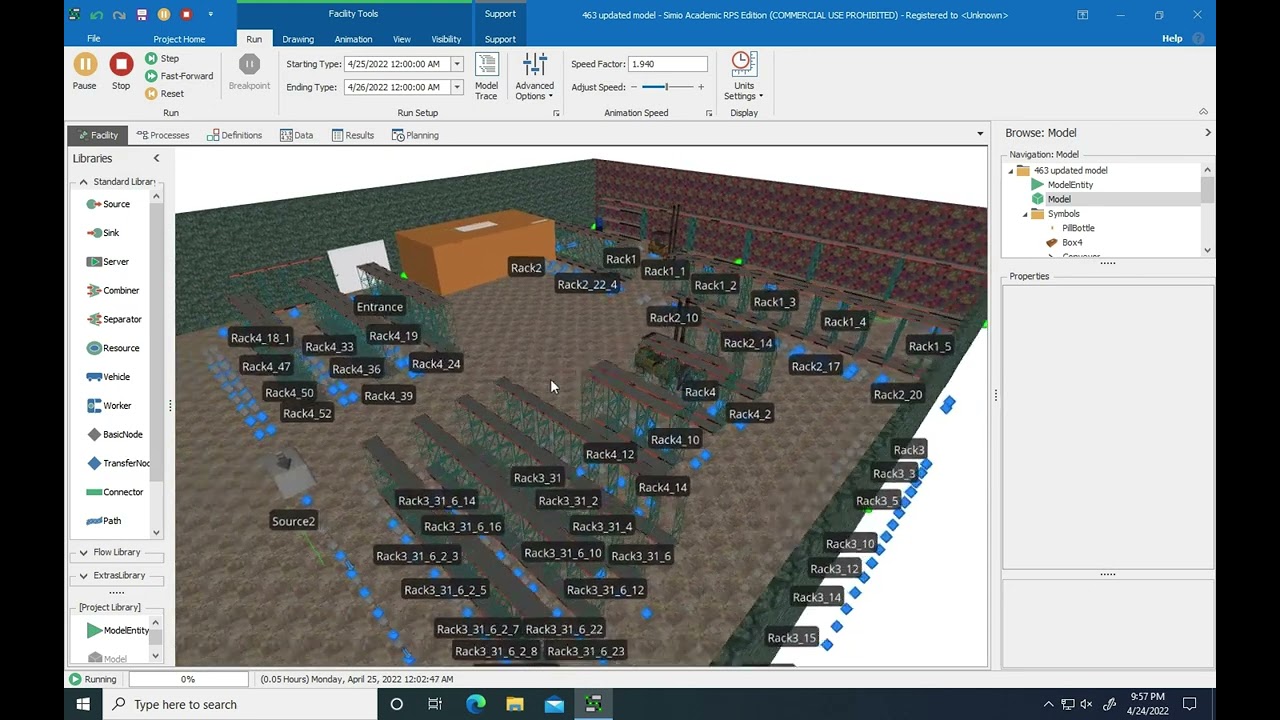Screen dimensions: 1280x720
Task: Decrease speed with minus button
Action: pos(634,87)
